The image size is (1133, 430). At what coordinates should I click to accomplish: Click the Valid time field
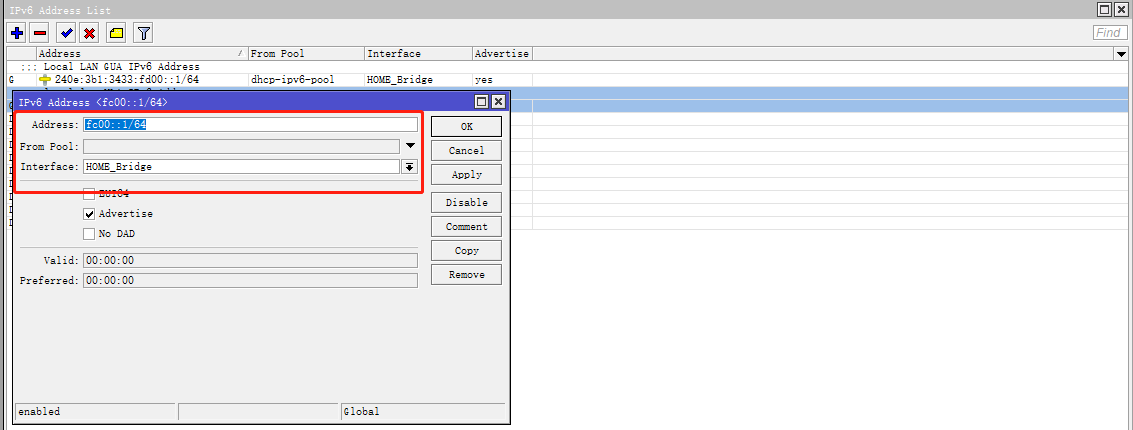tap(251, 260)
